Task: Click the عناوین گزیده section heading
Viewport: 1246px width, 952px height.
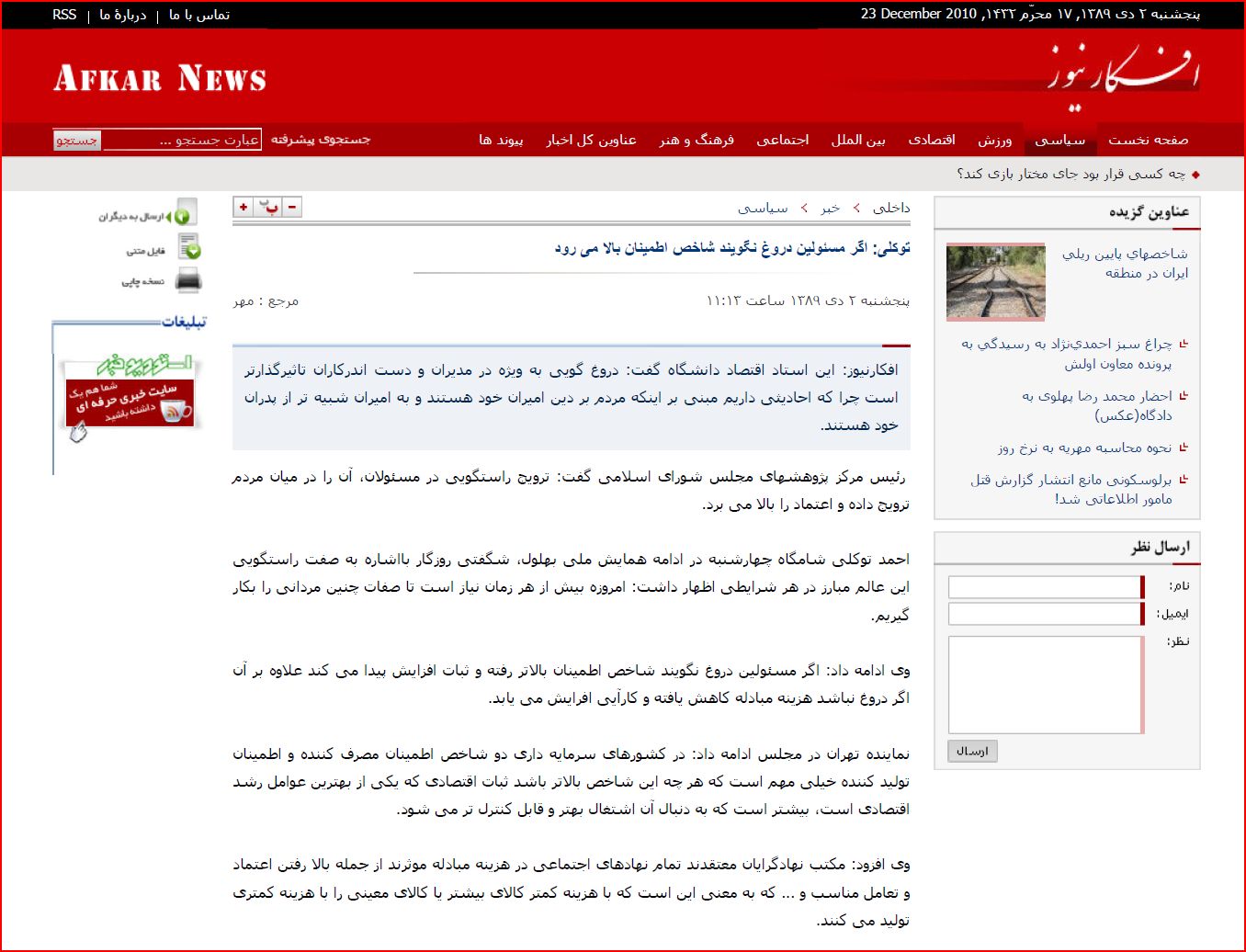Action: [x=1149, y=212]
